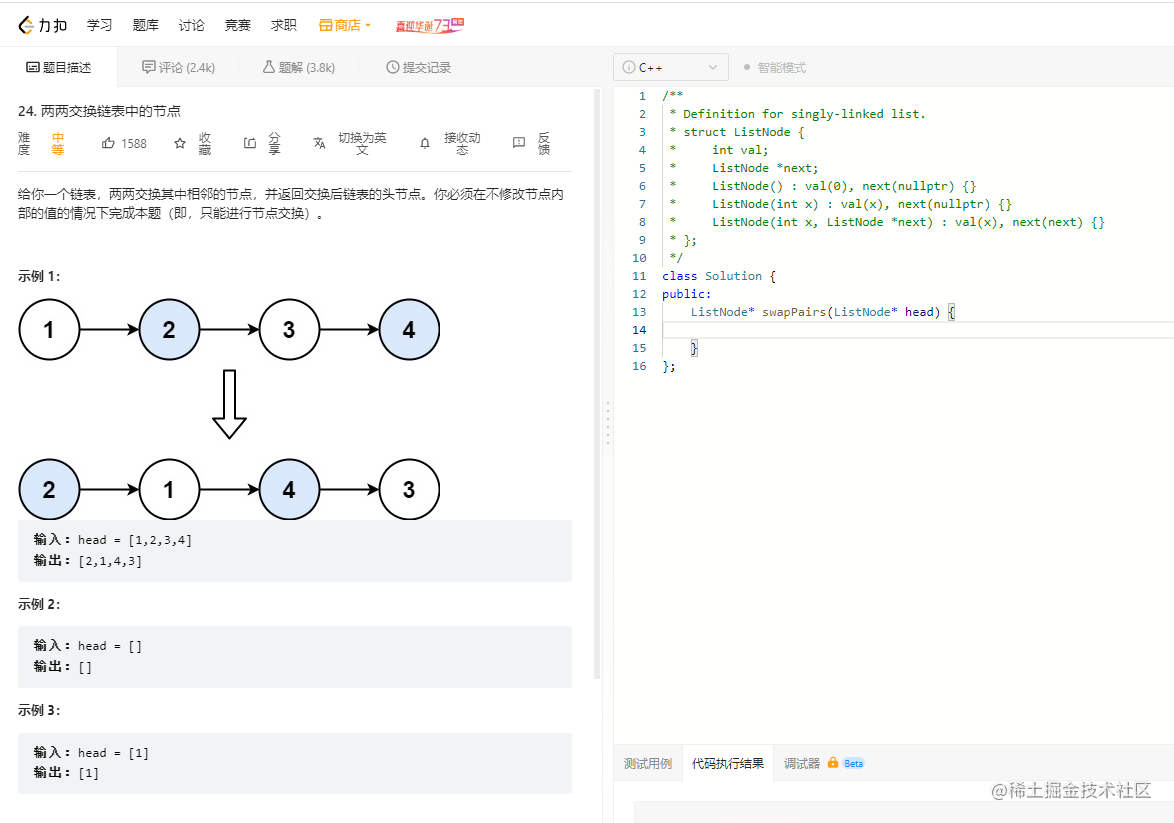The image size is (1174, 823).
Task: Click line number 1 in gutter
Action: click(642, 96)
